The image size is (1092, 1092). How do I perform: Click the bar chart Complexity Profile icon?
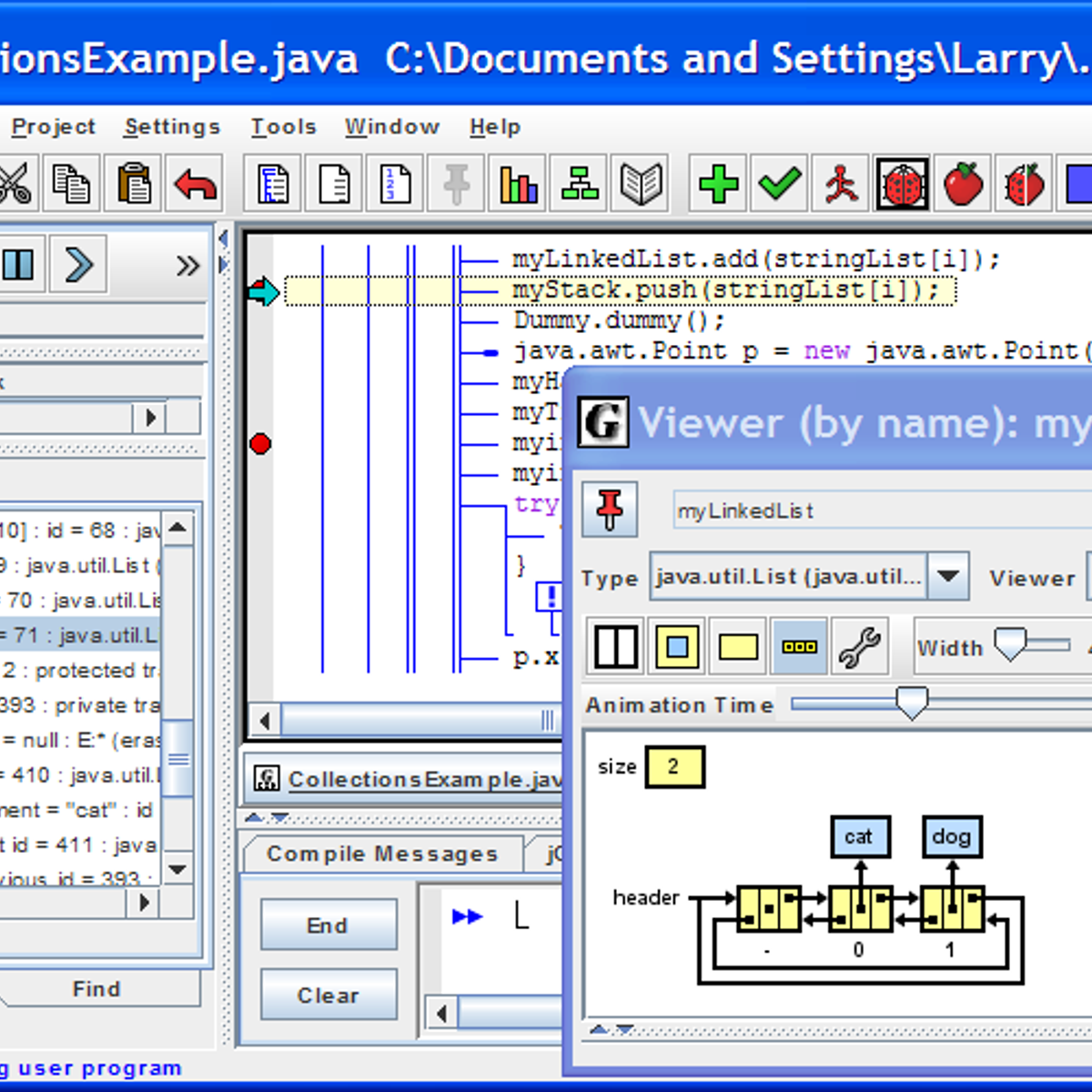(518, 184)
